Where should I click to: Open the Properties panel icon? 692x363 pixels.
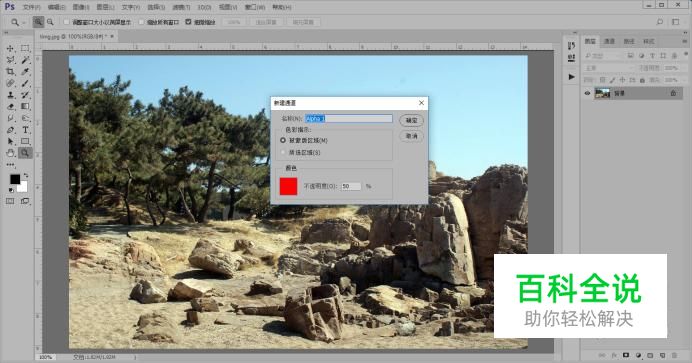coord(572,58)
